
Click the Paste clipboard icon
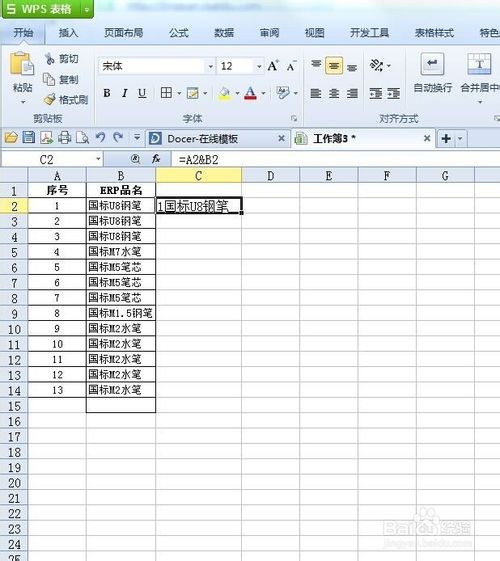point(22,64)
